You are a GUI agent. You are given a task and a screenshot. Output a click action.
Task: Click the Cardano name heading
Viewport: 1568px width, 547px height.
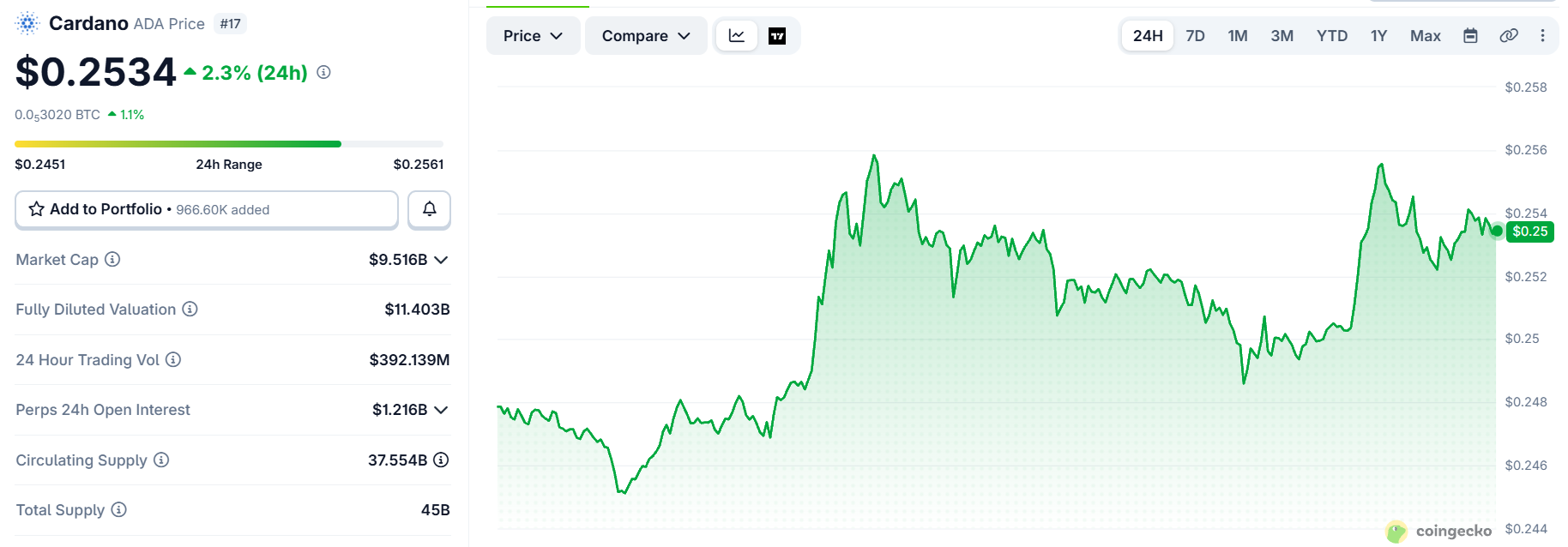pos(88,23)
